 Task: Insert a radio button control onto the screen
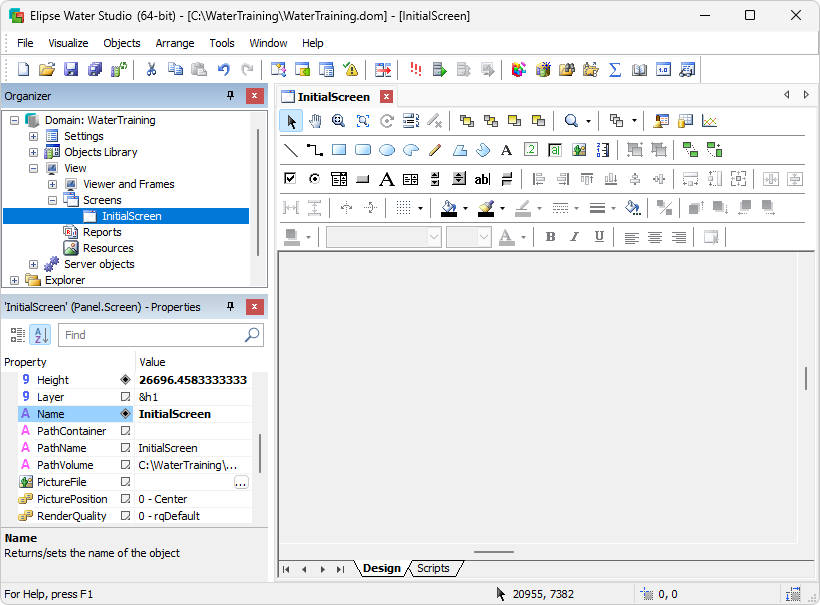pyautogui.click(x=314, y=178)
